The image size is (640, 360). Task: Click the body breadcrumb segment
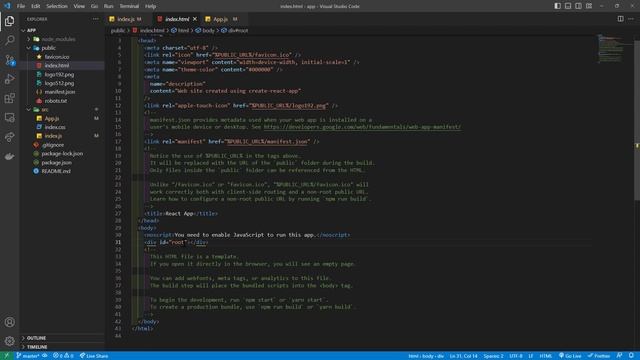[x=208, y=30]
